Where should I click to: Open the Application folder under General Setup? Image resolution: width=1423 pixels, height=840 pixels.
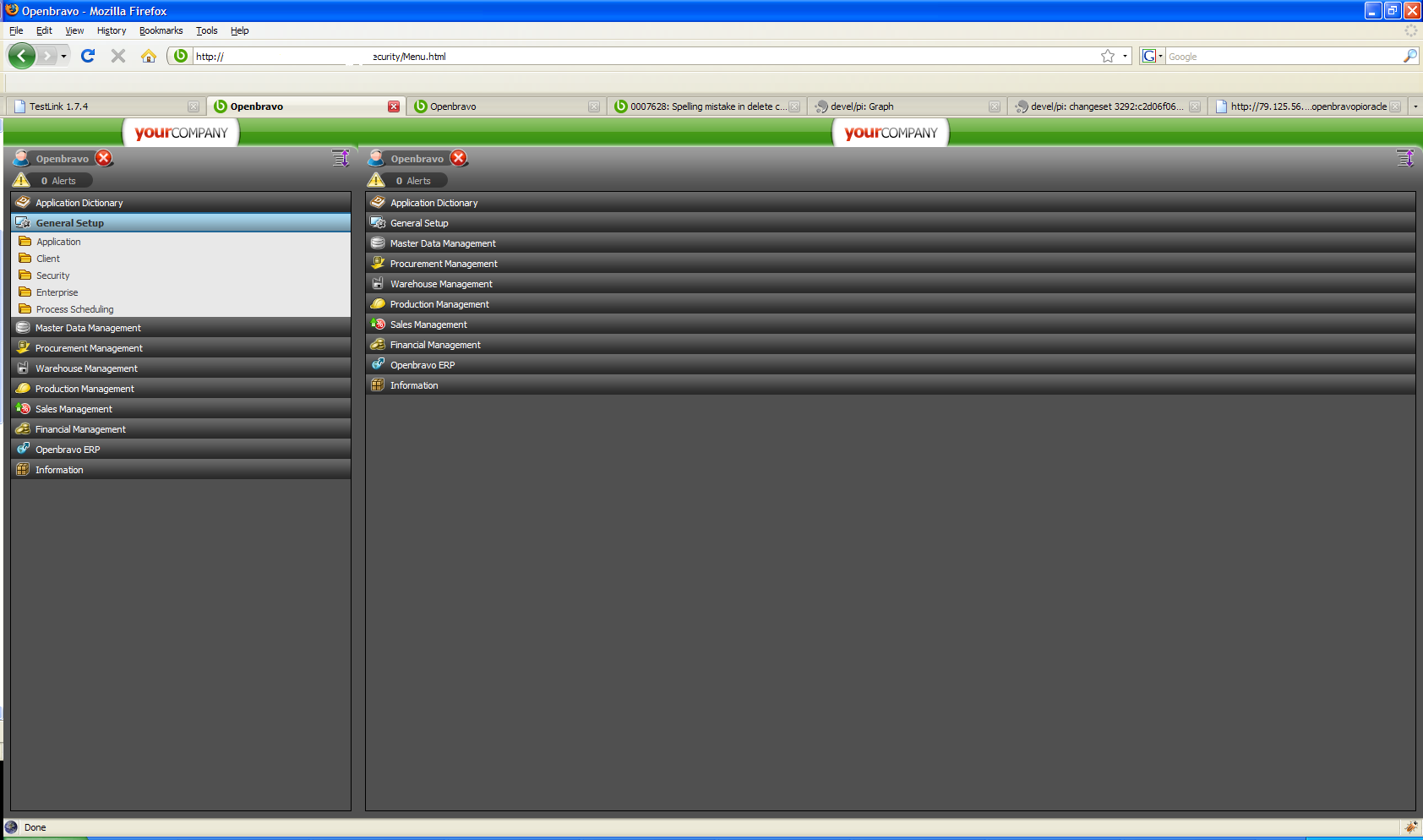pyautogui.click(x=58, y=242)
